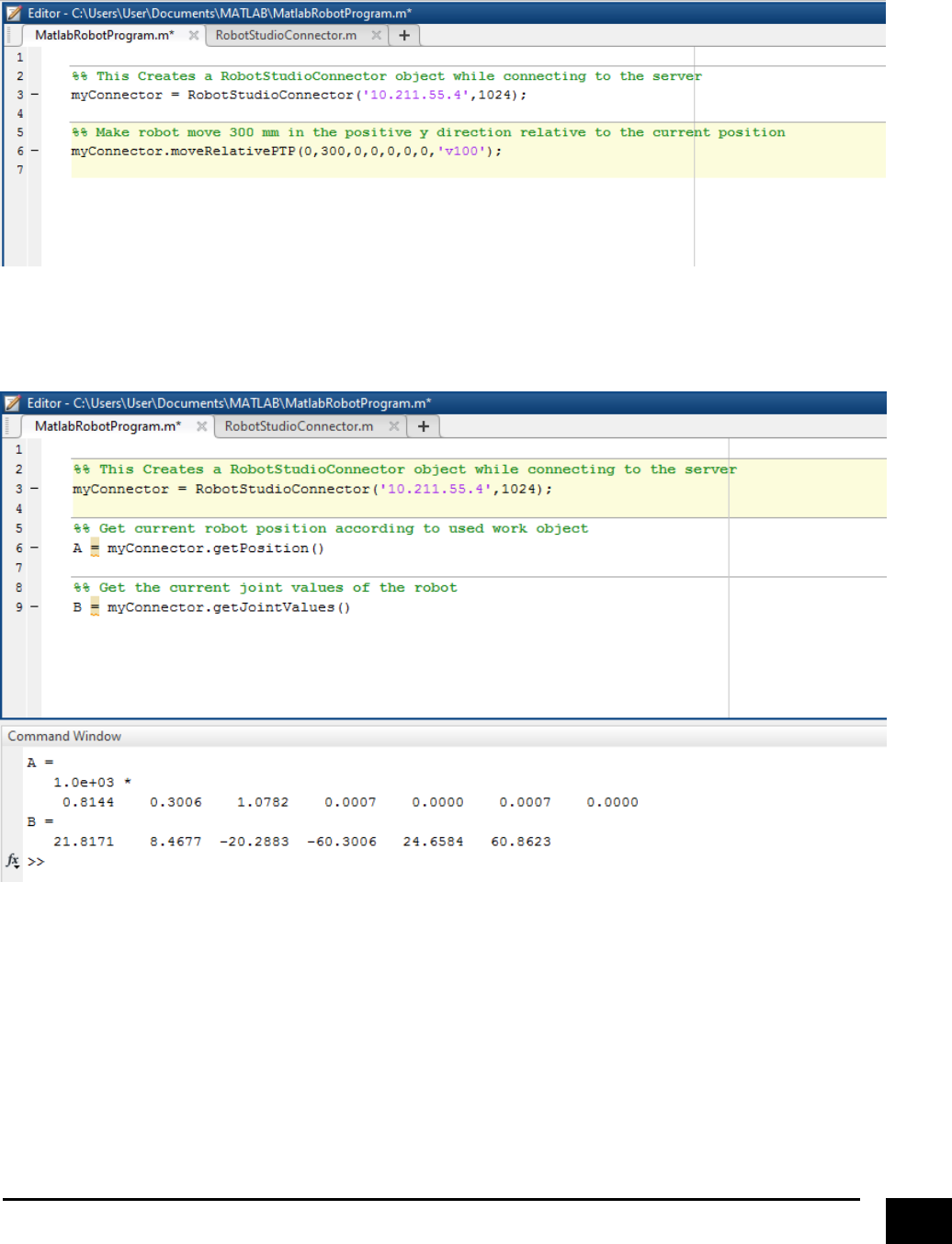Close RobotStudioConnector.m tab in lower editor
This screenshot has width=952, height=1244.
pos(393,426)
